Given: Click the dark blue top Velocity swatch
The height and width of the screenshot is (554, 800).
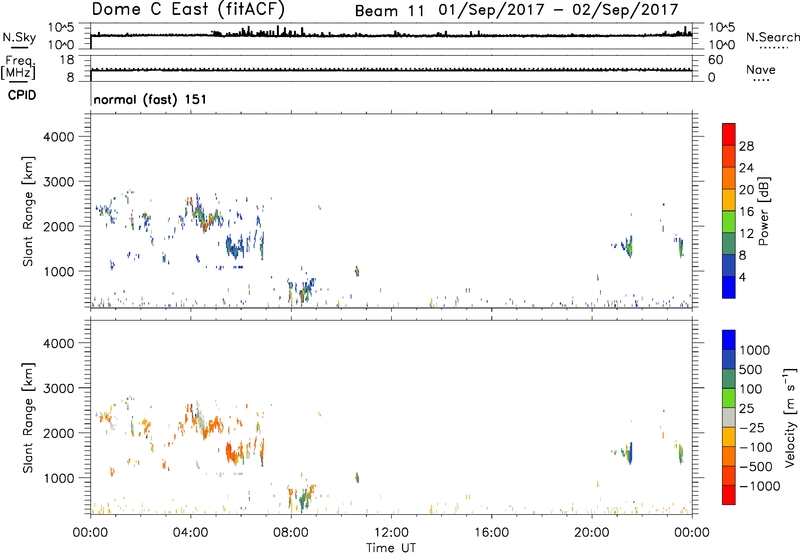Looking at the screenshot, I should pos(729,340).
